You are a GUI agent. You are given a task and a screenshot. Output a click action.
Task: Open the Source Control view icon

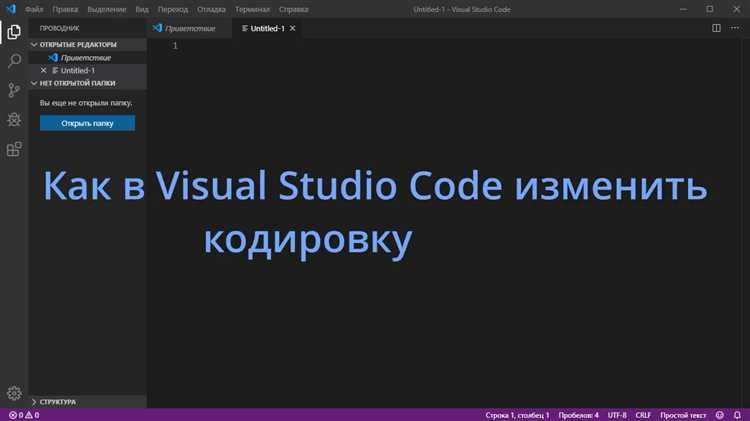[x=14, y=91]
